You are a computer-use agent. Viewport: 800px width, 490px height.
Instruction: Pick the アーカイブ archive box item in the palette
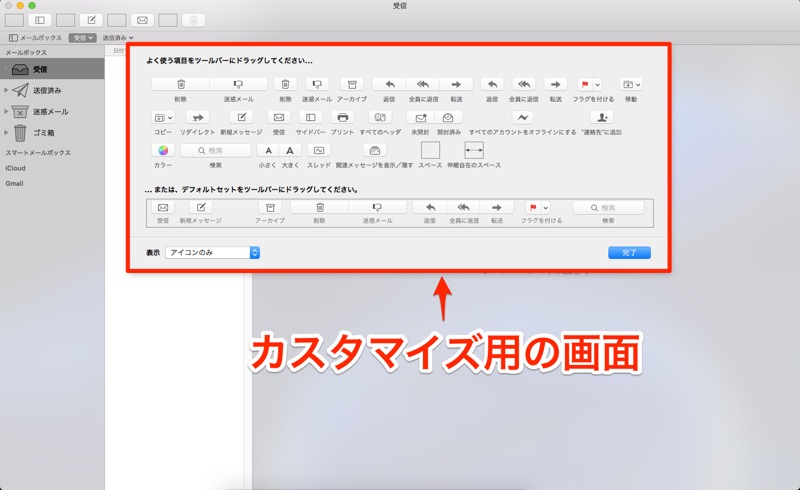[352, 84]
